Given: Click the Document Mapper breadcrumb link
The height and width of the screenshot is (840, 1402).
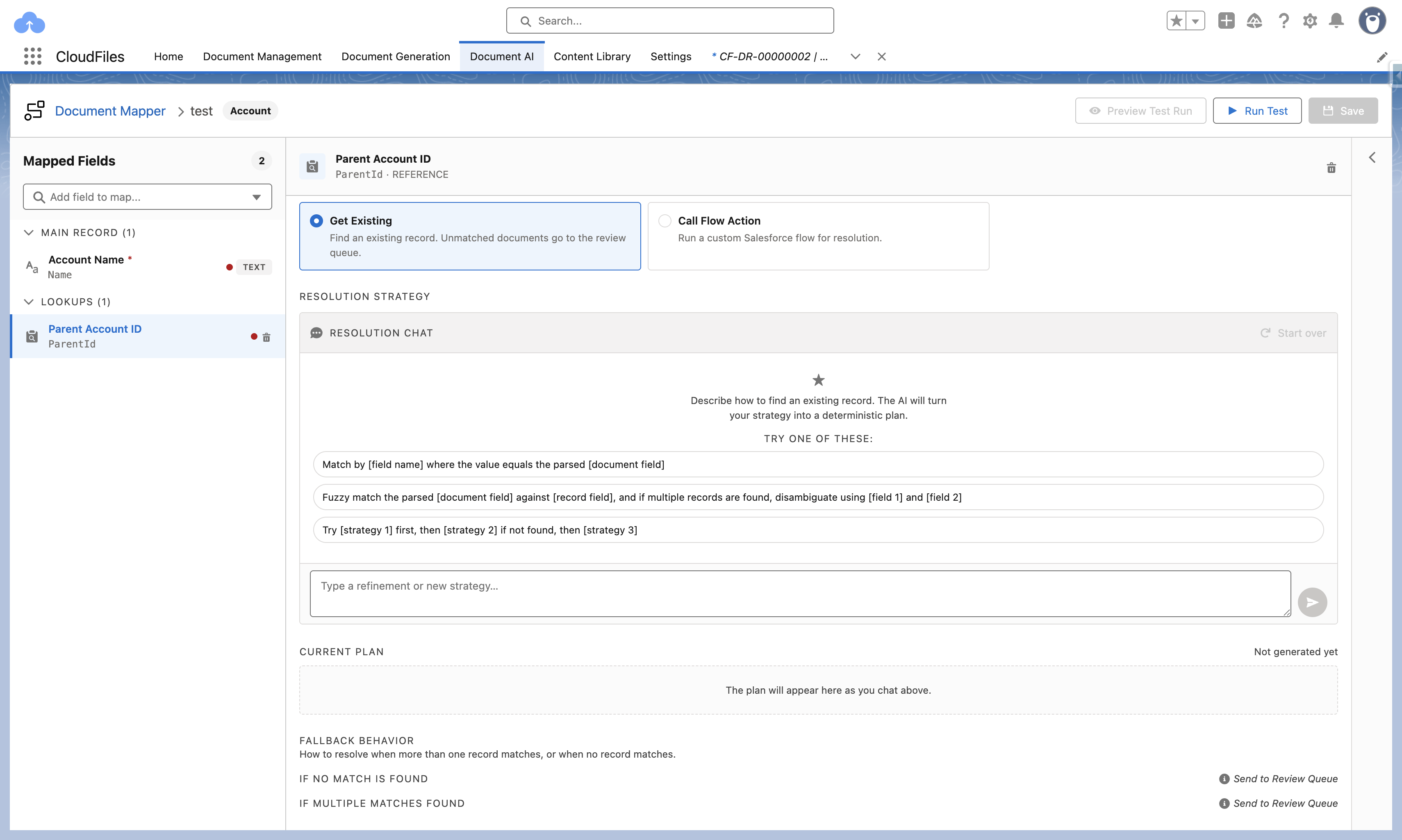Looking at the screenshot, I should coord(110,111).
